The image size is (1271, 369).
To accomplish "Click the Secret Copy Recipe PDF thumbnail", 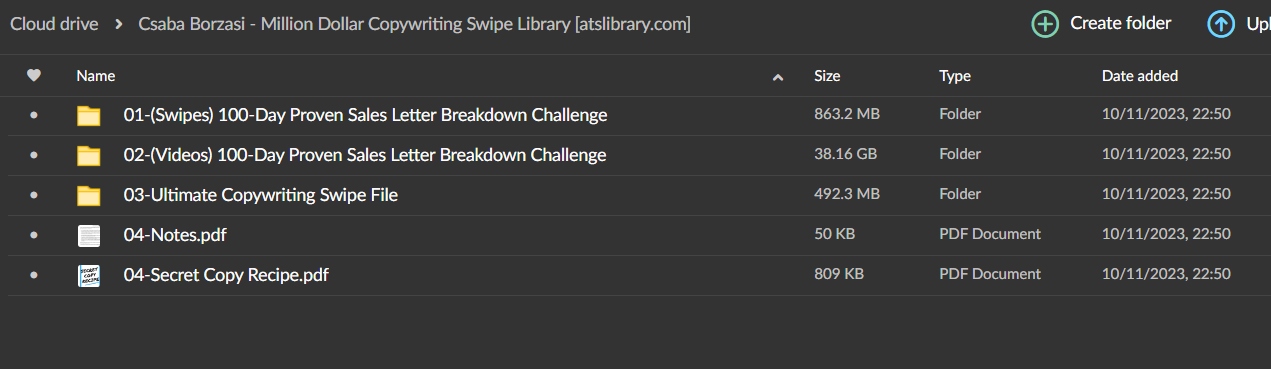I will tap(89, 276).
